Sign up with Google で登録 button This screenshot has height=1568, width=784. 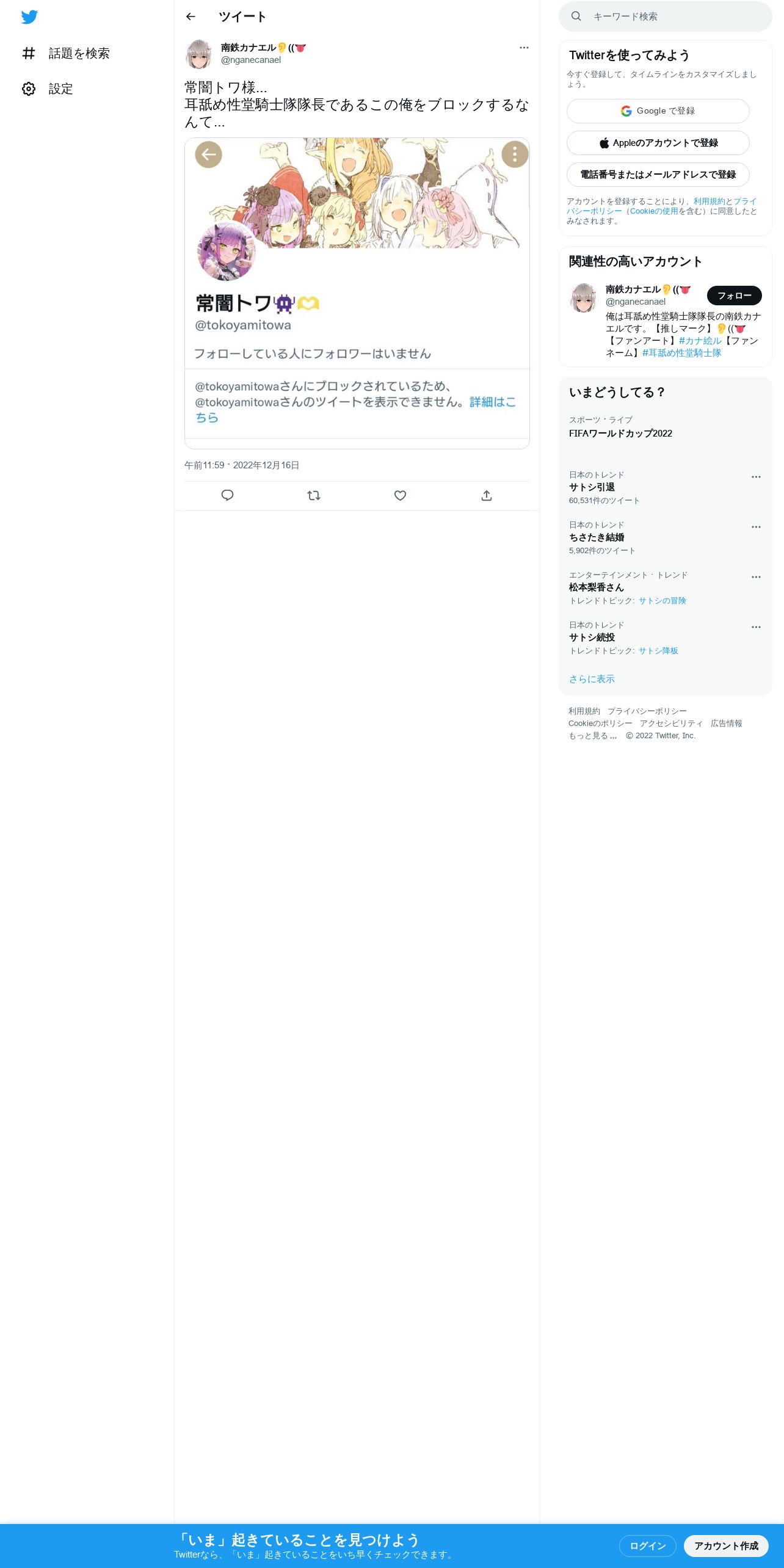pyautogui.click(x=658, y=111)
